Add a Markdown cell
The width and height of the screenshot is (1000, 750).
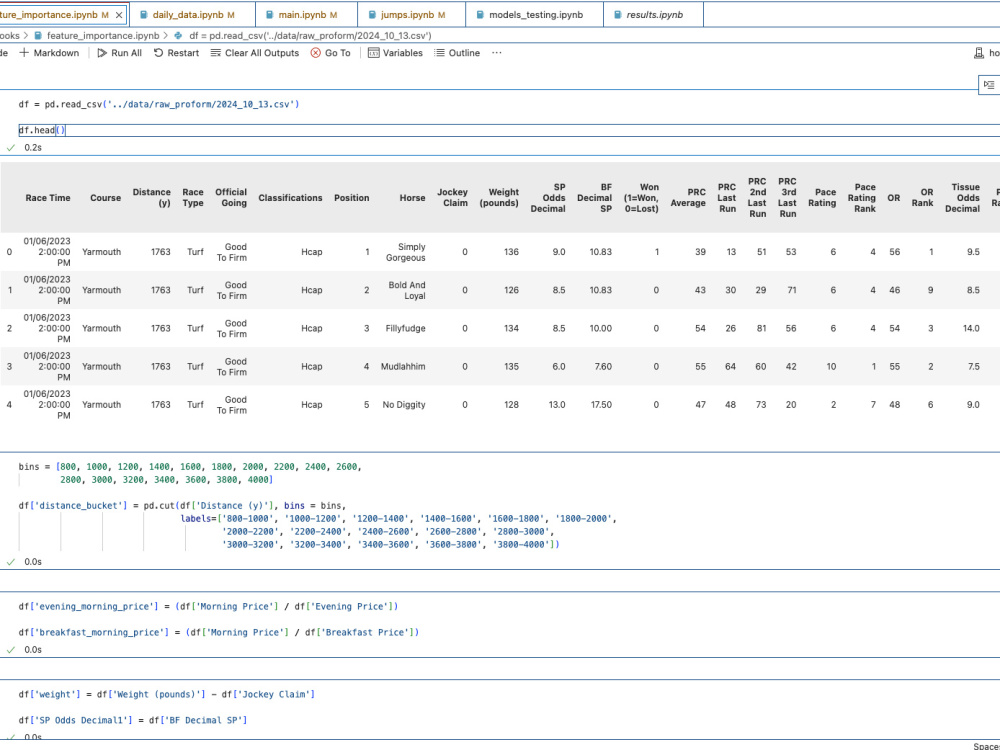49,53
